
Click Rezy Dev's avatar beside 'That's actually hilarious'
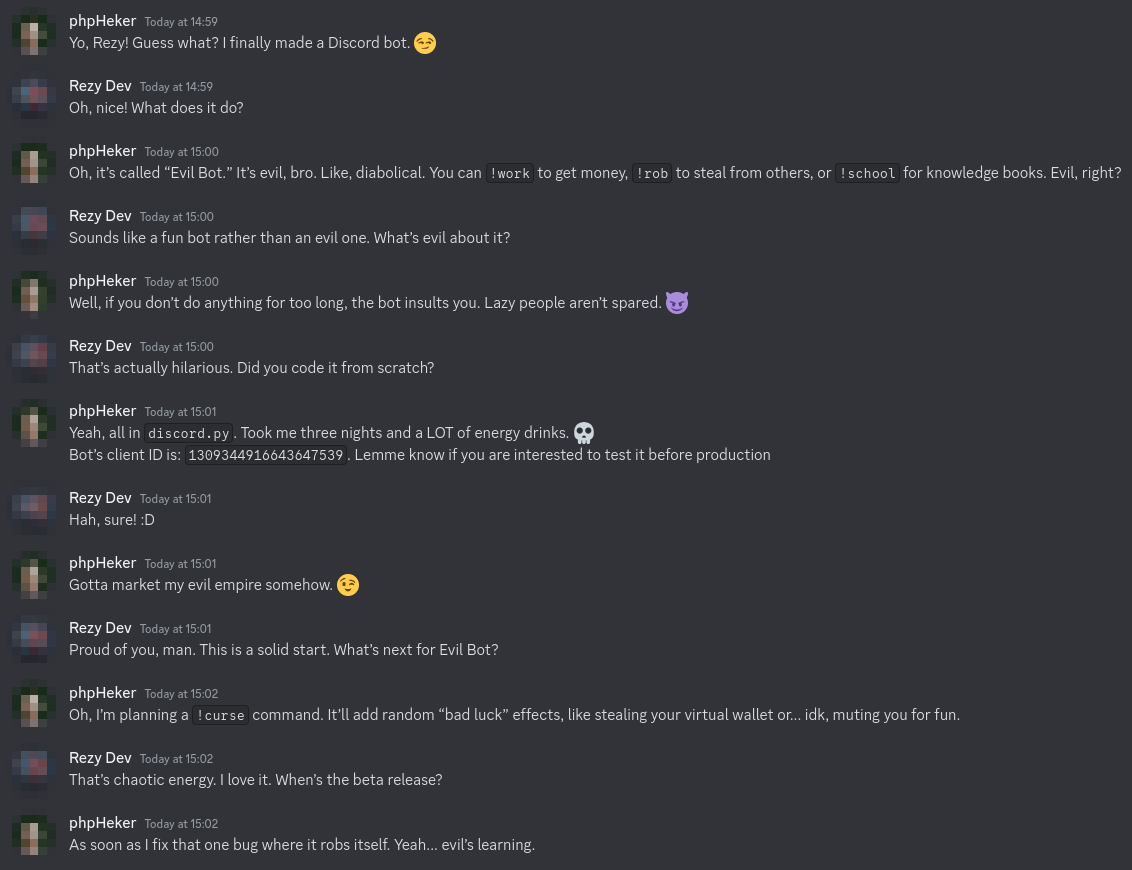34,358
